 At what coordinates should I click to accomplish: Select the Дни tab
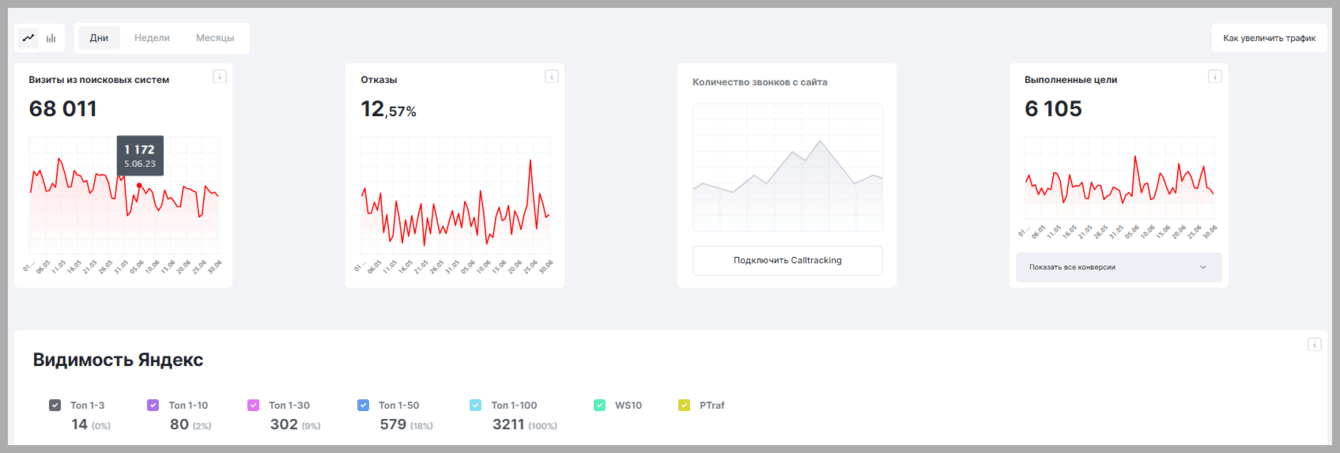99,38
